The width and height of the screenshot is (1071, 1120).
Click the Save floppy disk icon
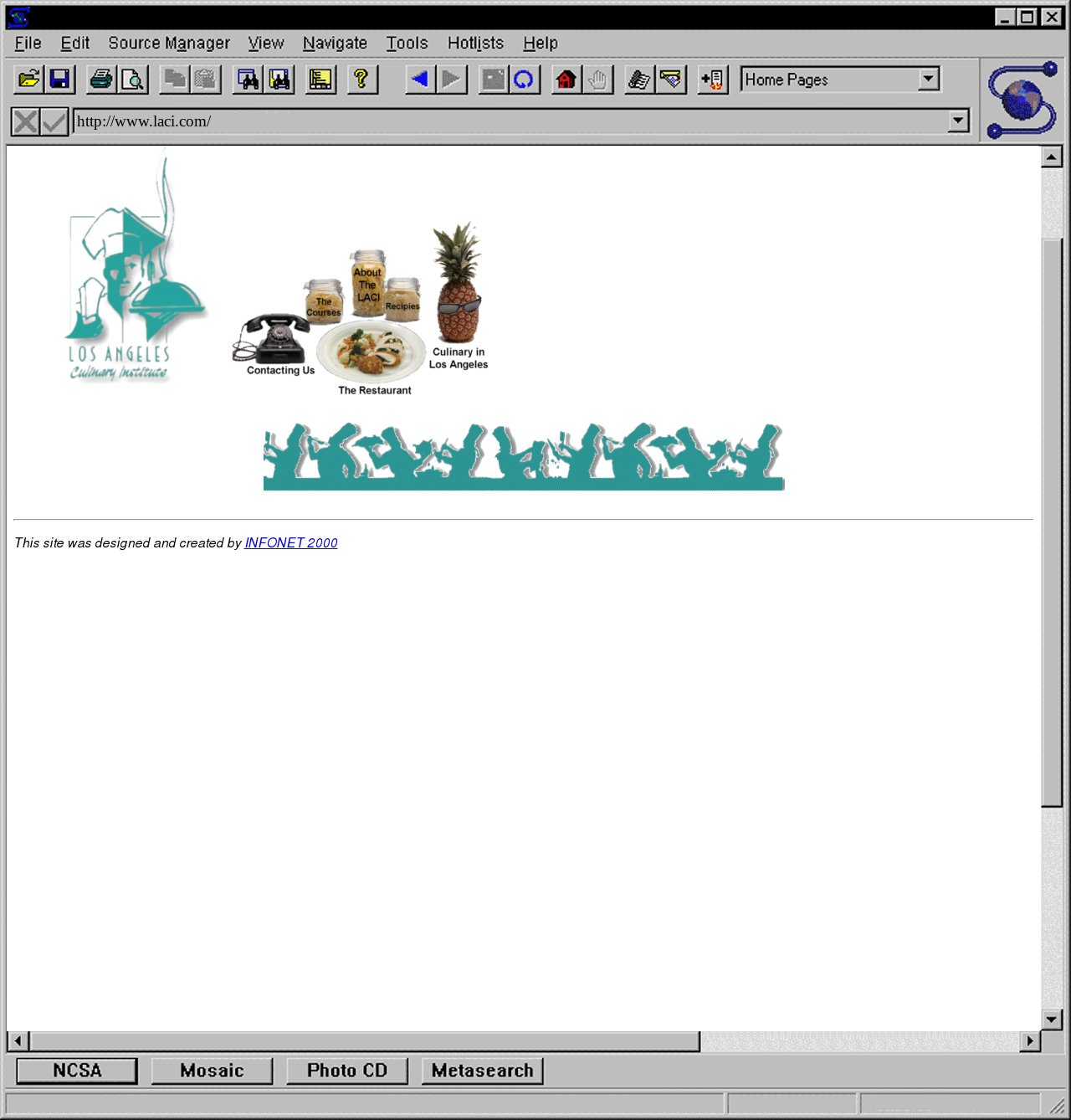click(x=60, y=80)
